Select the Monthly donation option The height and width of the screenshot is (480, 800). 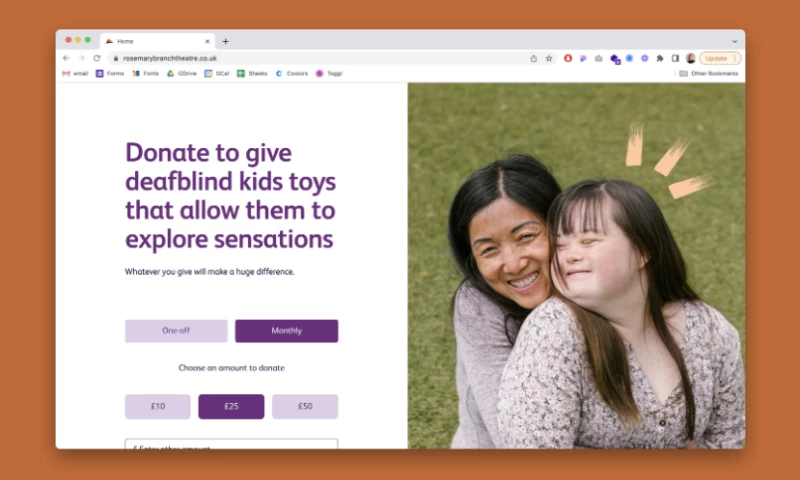(x=286, y=331)
